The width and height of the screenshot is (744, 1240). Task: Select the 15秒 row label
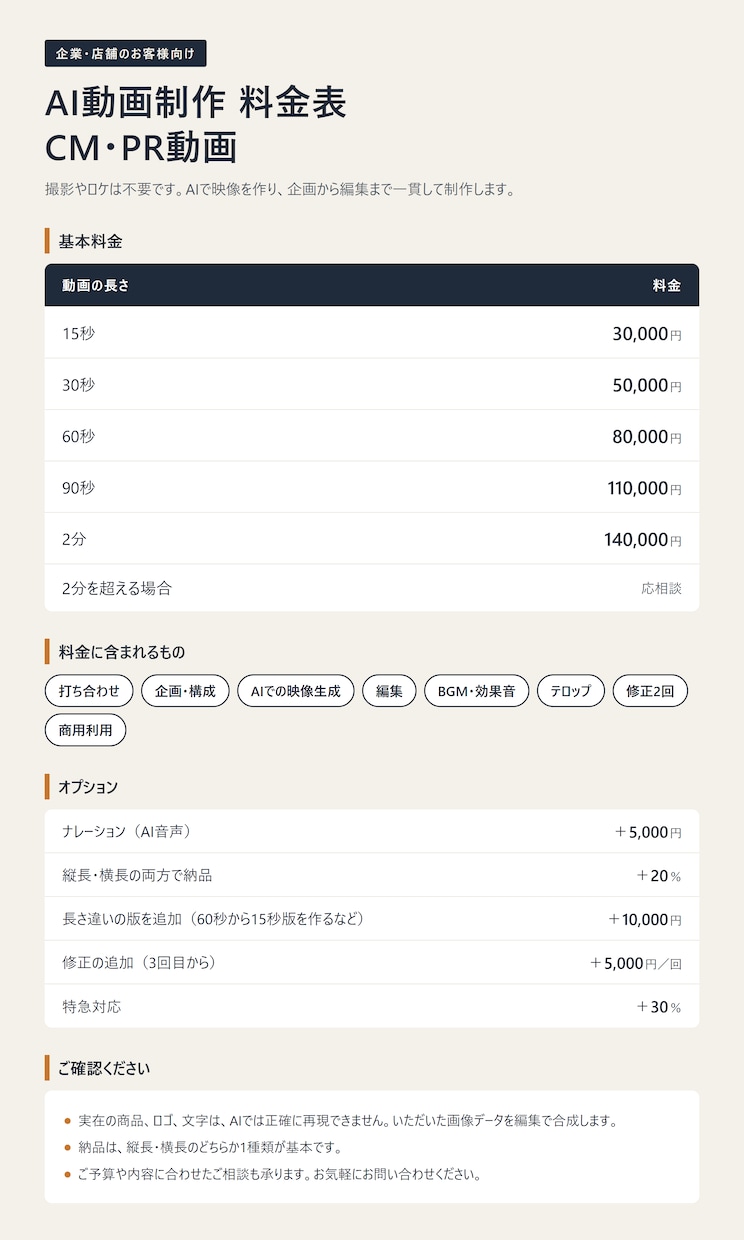tap(78, 333)
